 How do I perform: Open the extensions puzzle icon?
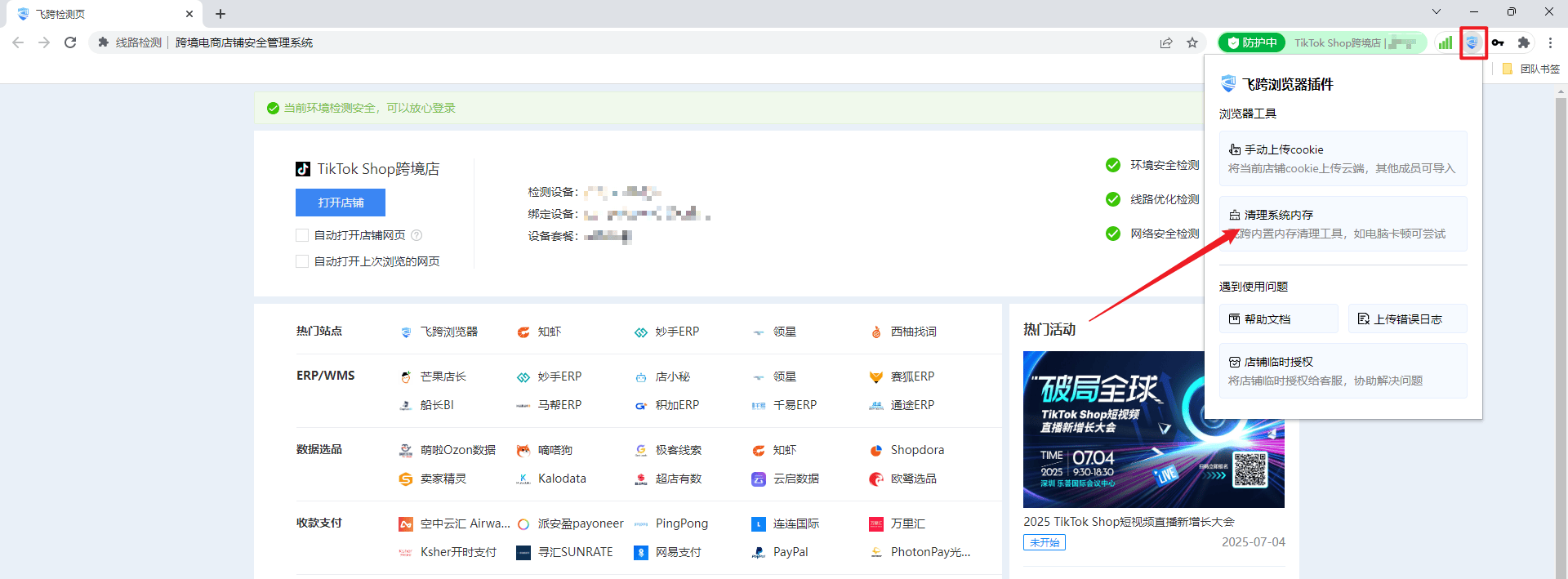point(1524,42)
